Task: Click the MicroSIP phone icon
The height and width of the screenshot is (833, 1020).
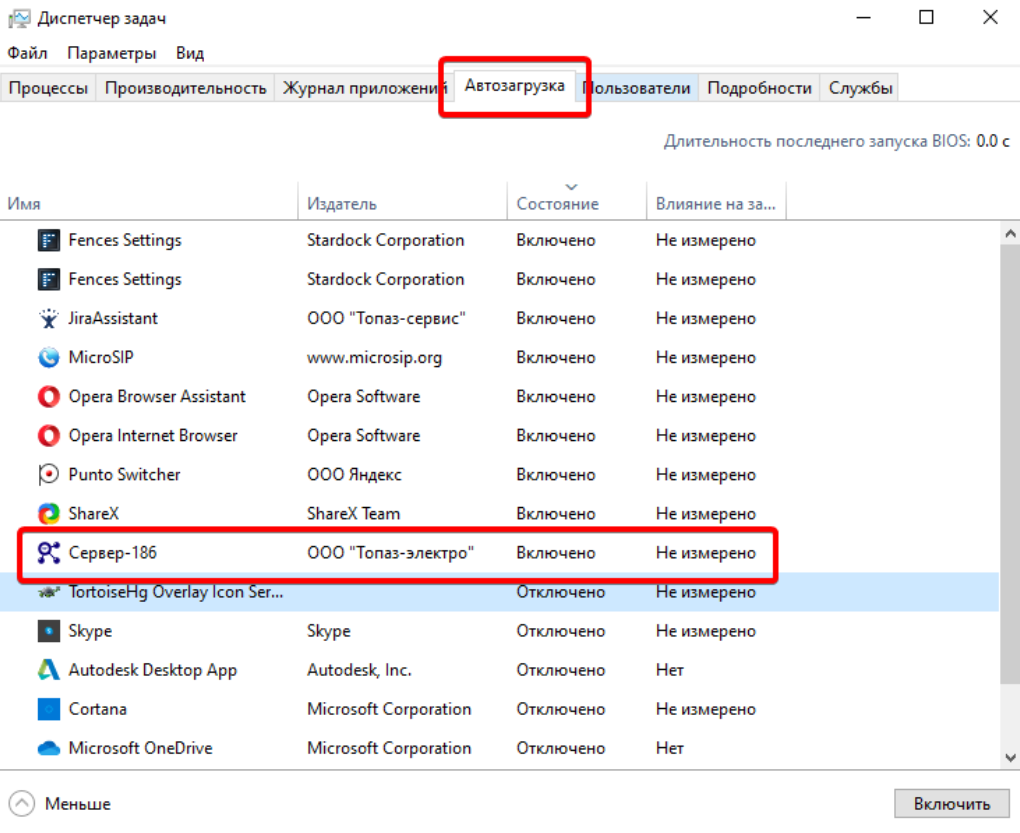Action: tap(49, 358)
